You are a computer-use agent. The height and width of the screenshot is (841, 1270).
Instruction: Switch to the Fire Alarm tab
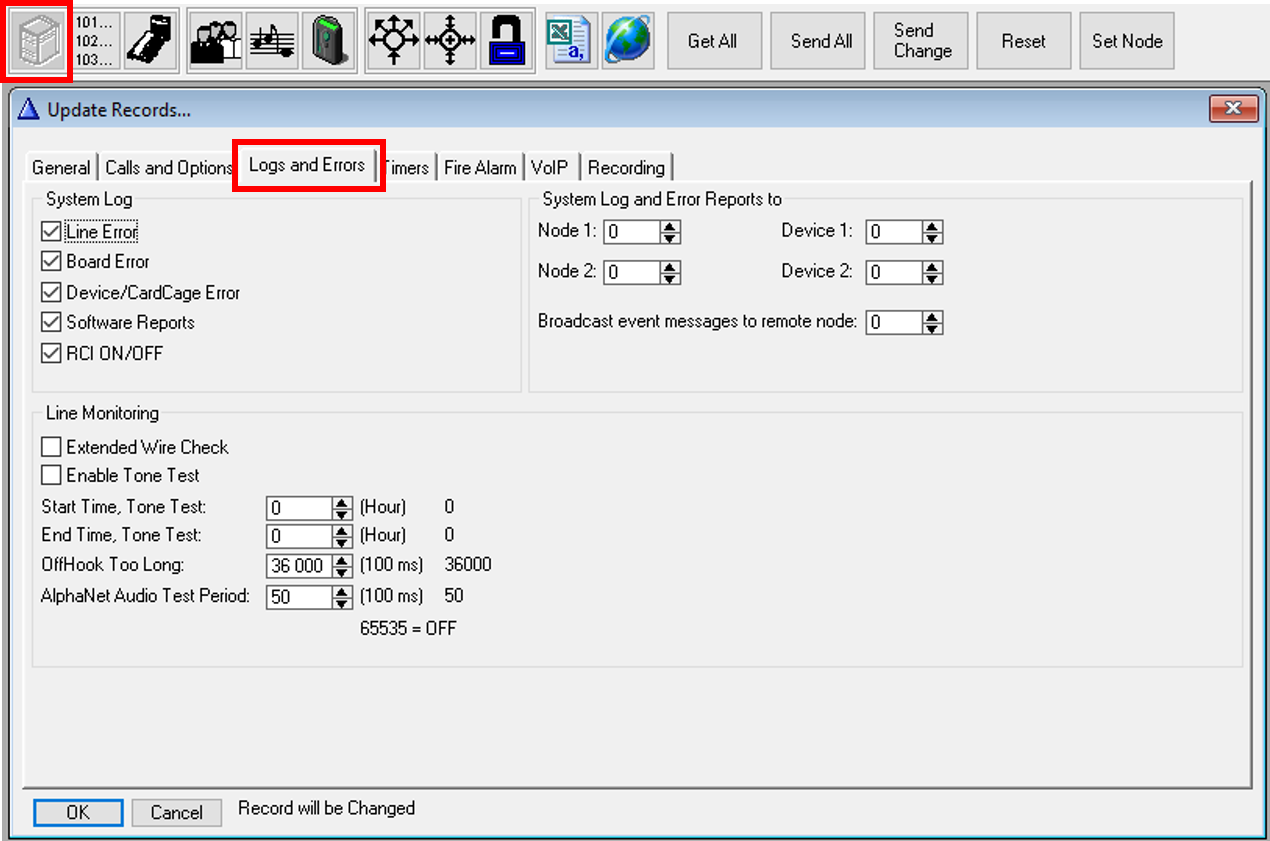click(480, 168)
